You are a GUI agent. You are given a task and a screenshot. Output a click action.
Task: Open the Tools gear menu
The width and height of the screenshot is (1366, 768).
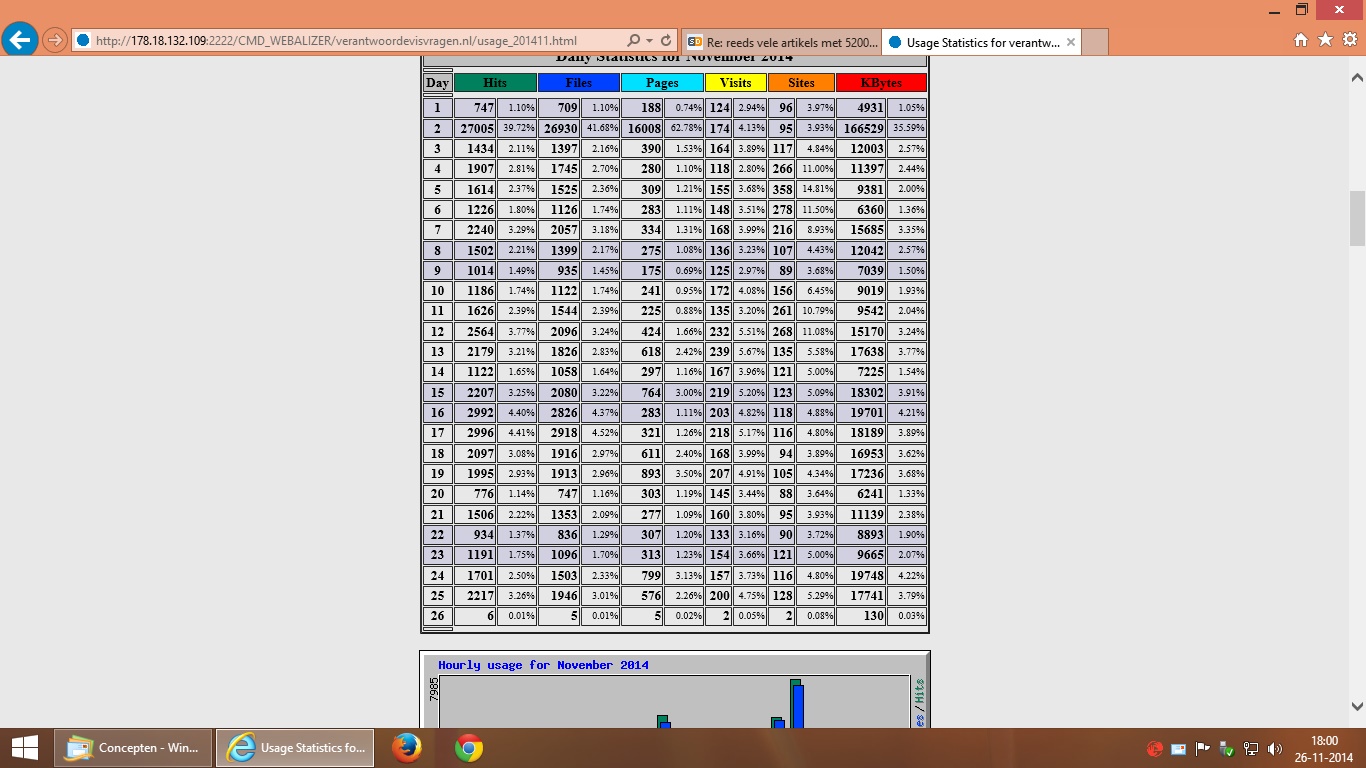click(x=1349, y=40)
